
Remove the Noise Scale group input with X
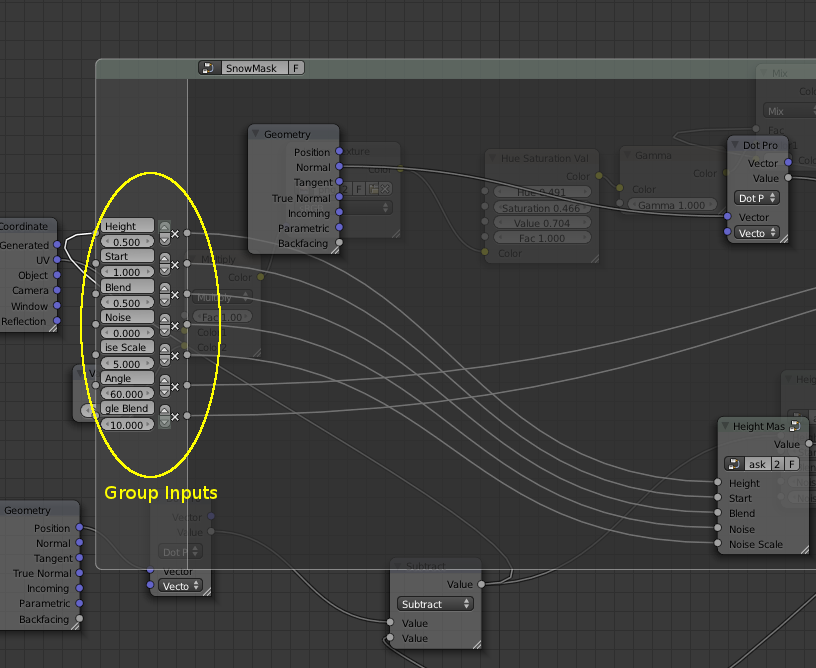(175, 356)
